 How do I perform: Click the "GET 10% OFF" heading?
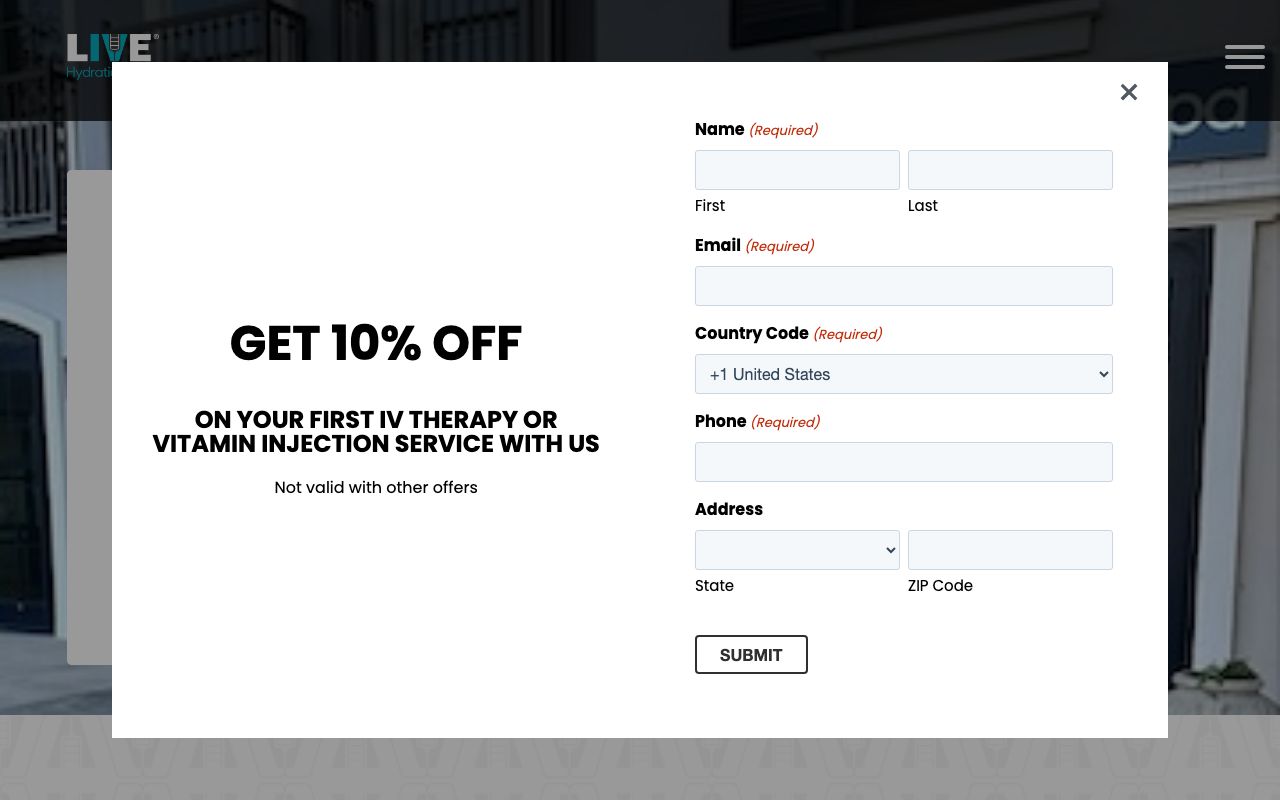click(x=376, y=343)
